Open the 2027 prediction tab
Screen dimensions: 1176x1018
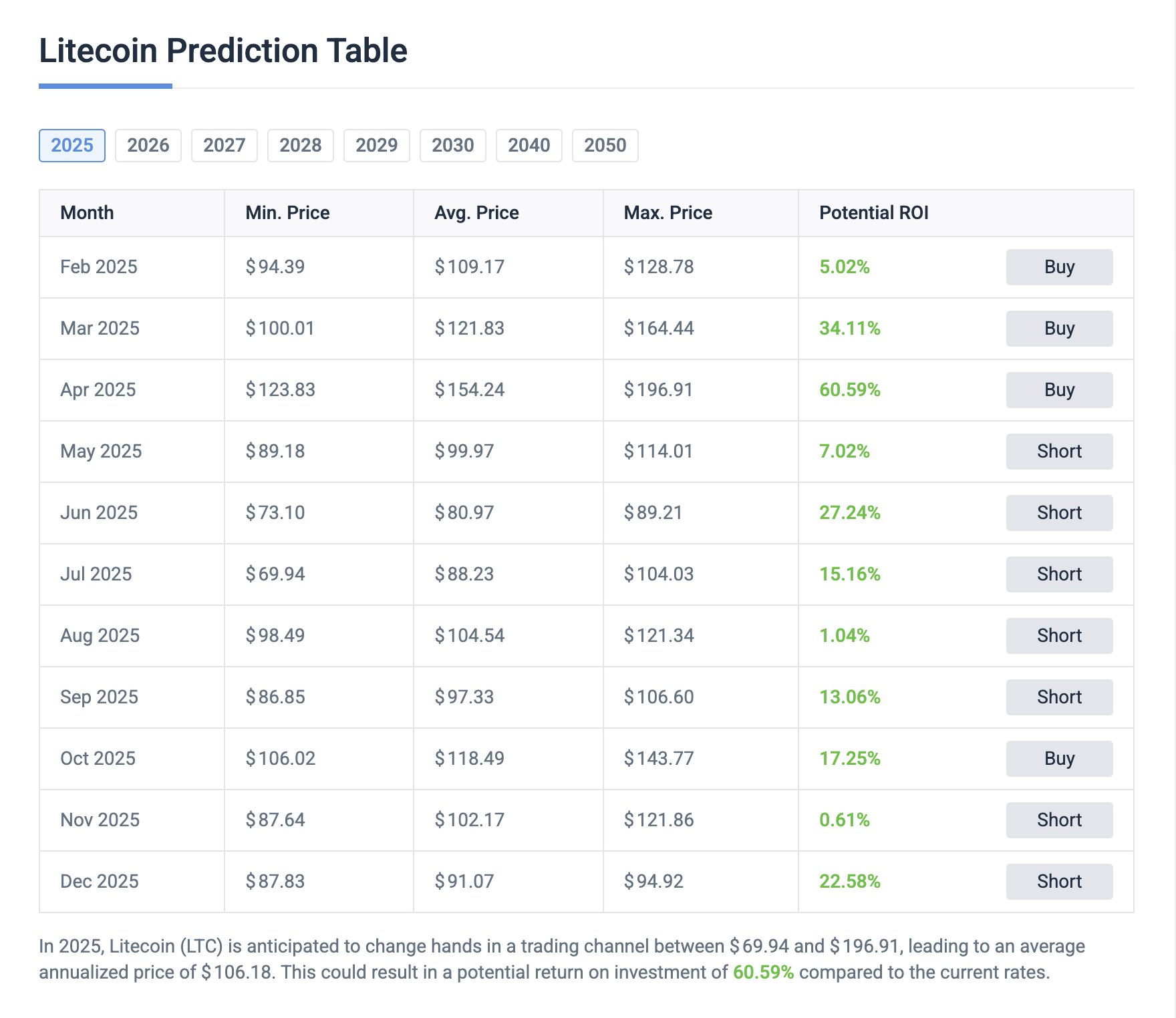pyautogui.click(x=225, y=146)
